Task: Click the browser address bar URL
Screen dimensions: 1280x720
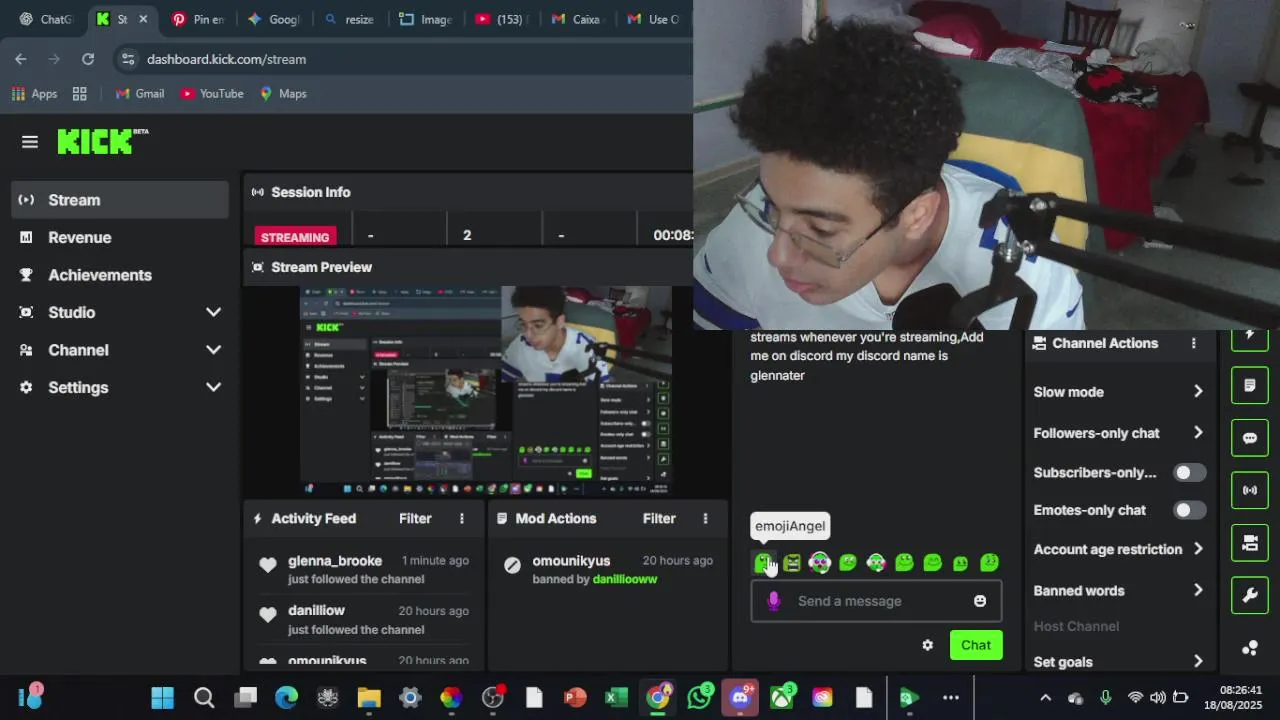Action: (x=226, y=59)
